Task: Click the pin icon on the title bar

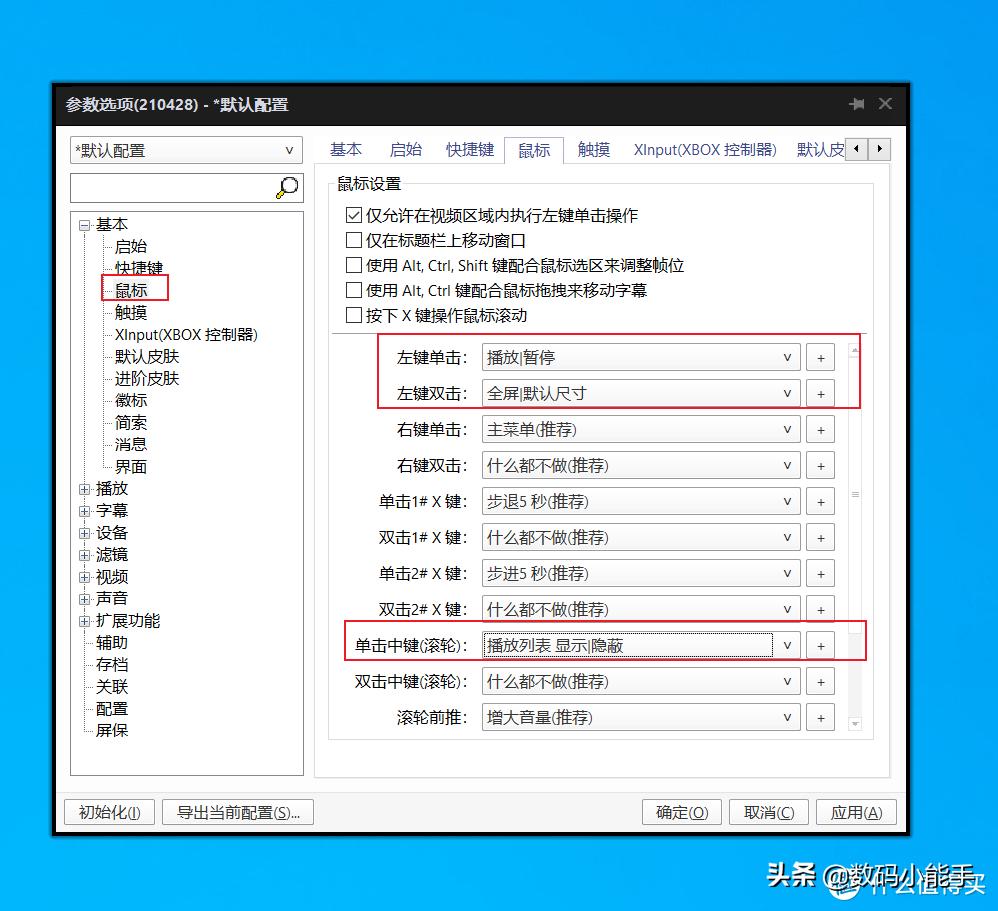Action: point(854,104)
